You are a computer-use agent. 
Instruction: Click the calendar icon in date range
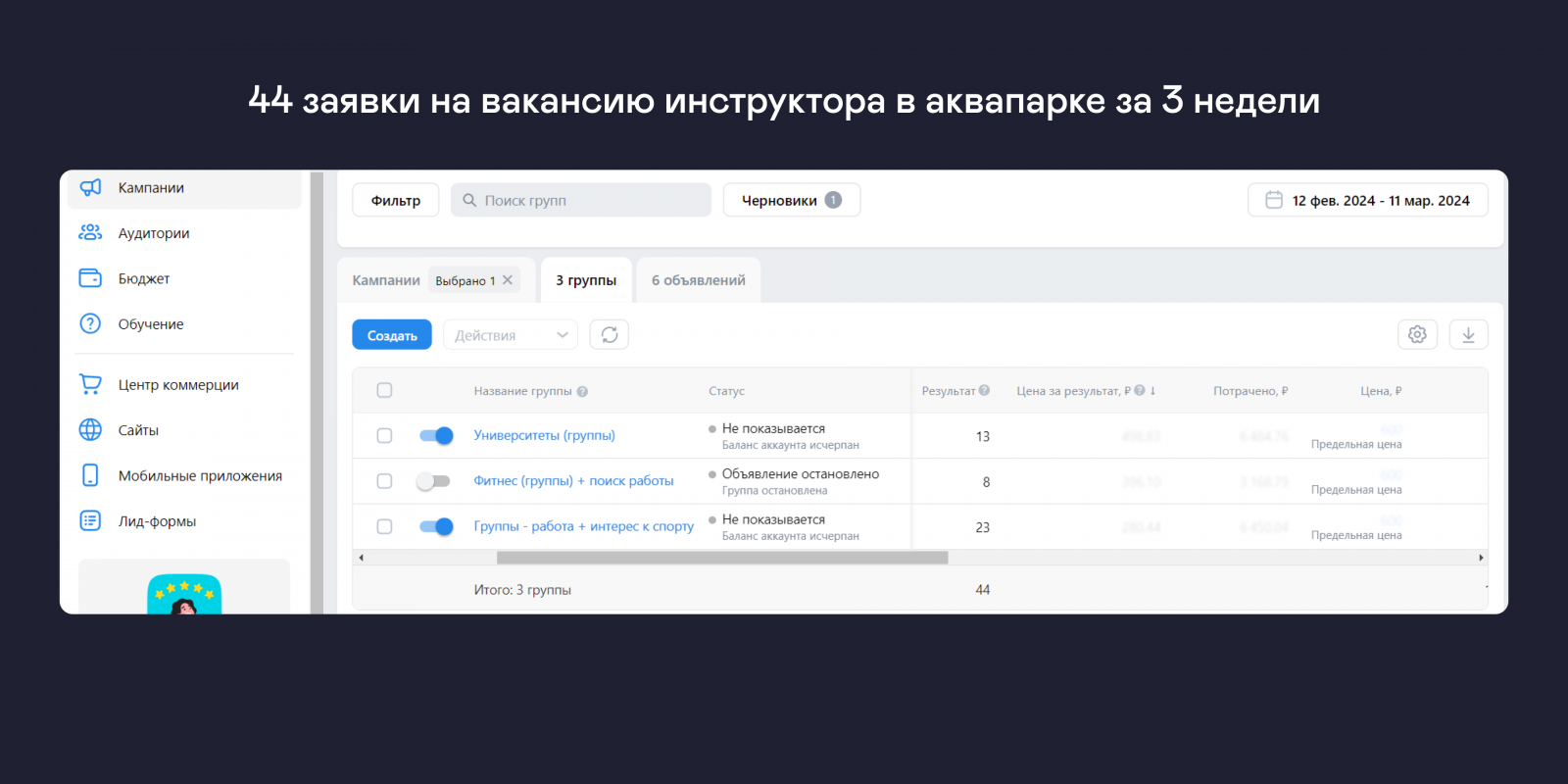(1274, 200)
